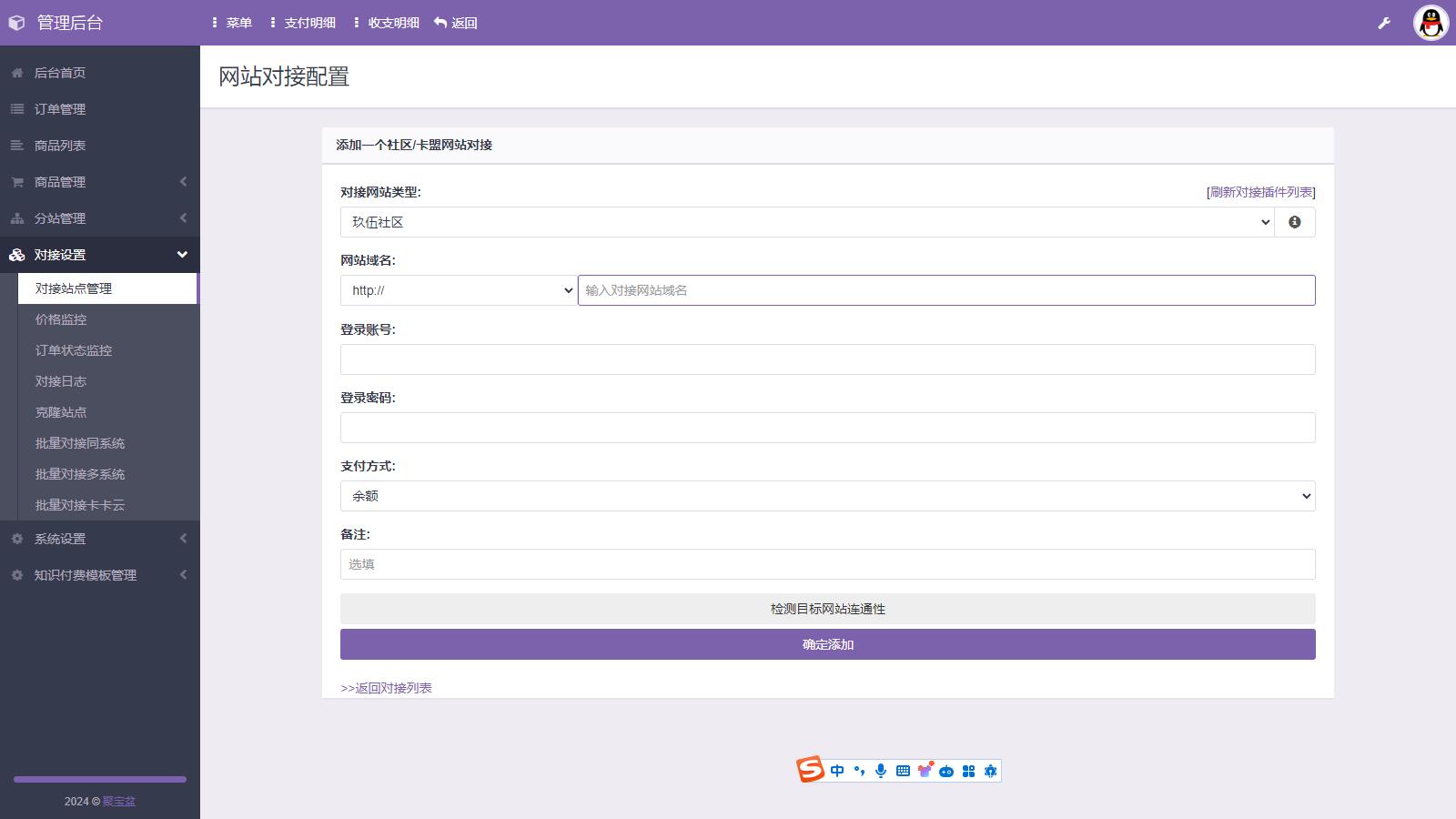The width and height of the screenshot is (1456, 819).
Task: Click the wrench icon in the top bar
Action: coord(1384,23)
